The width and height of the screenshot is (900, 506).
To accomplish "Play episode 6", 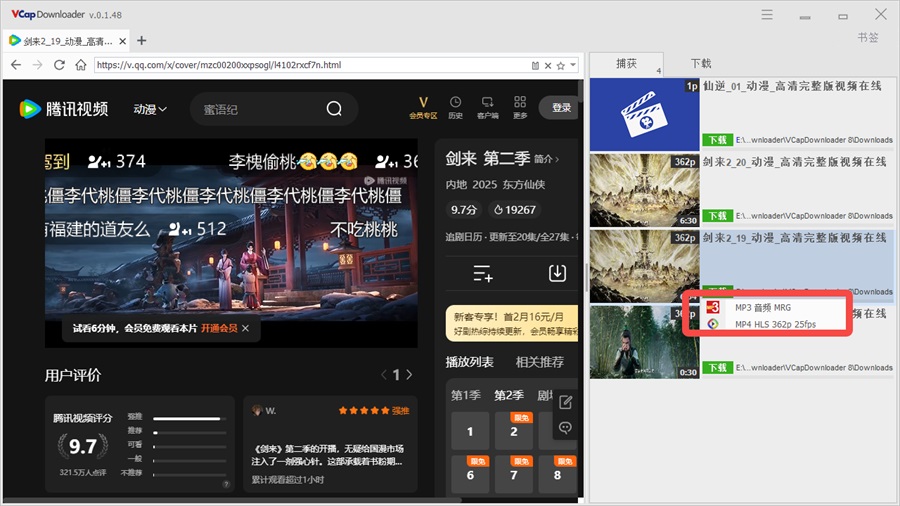I will coord(470,474).
